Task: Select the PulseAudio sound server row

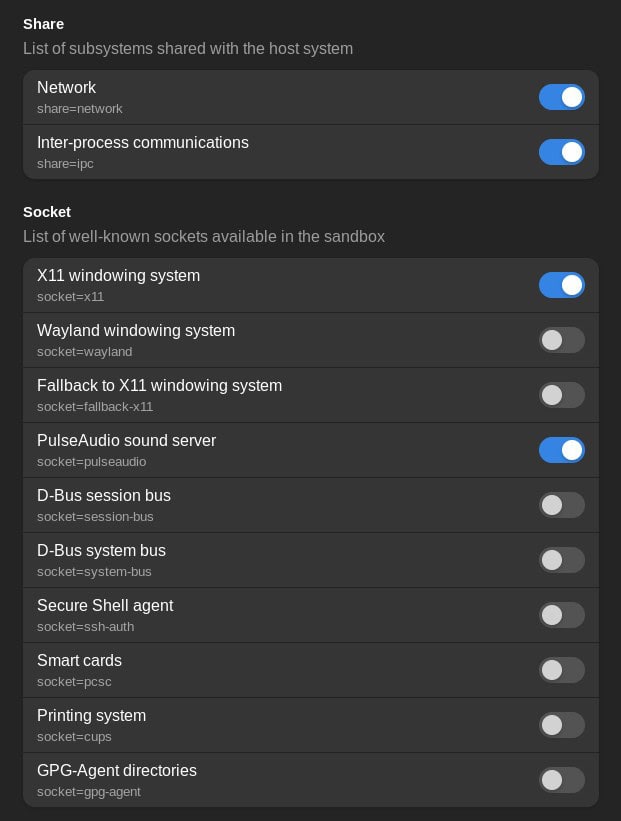Action: (x=126, y=441)
